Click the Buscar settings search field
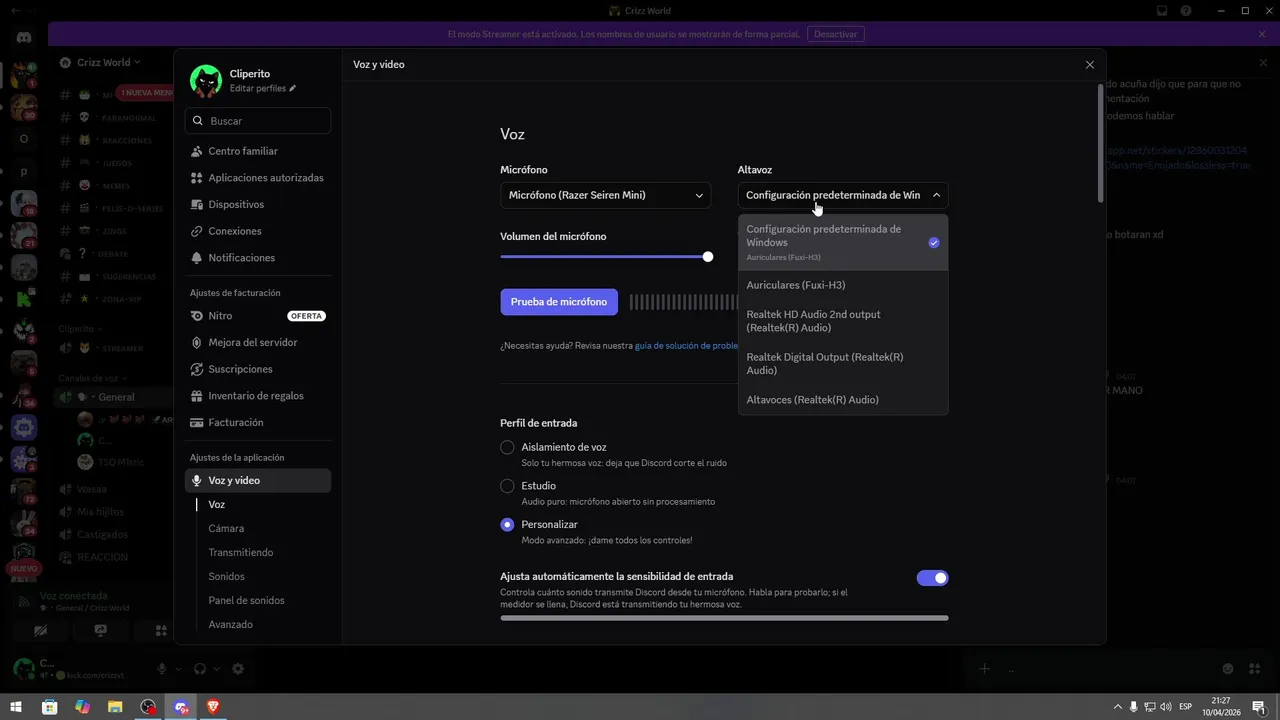Image resolution: width=1280 pixels, height=720 pixels. pos(258,121)
